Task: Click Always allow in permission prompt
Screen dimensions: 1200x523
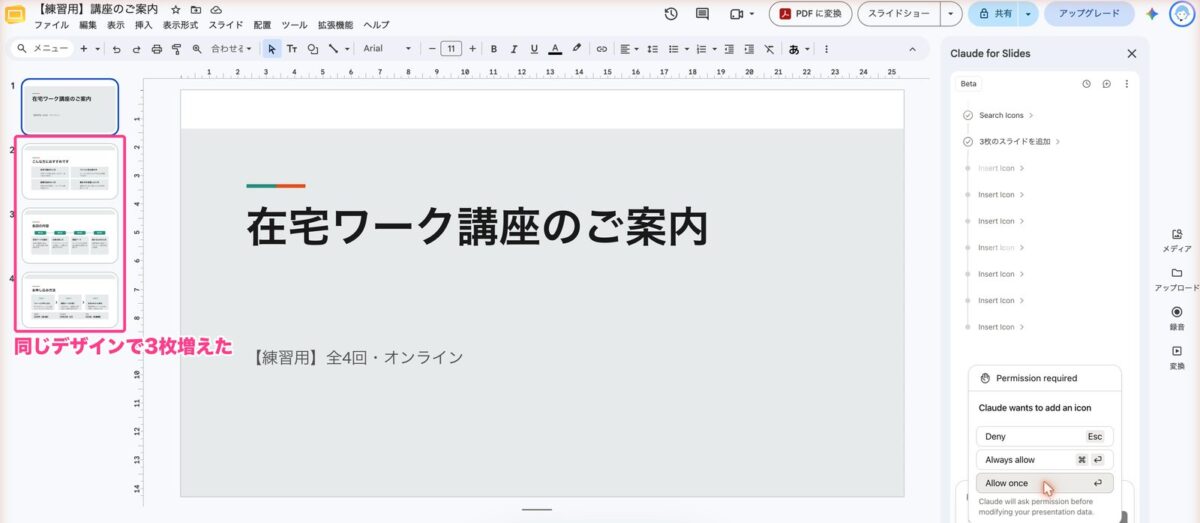Action: tap(1044, 460)
